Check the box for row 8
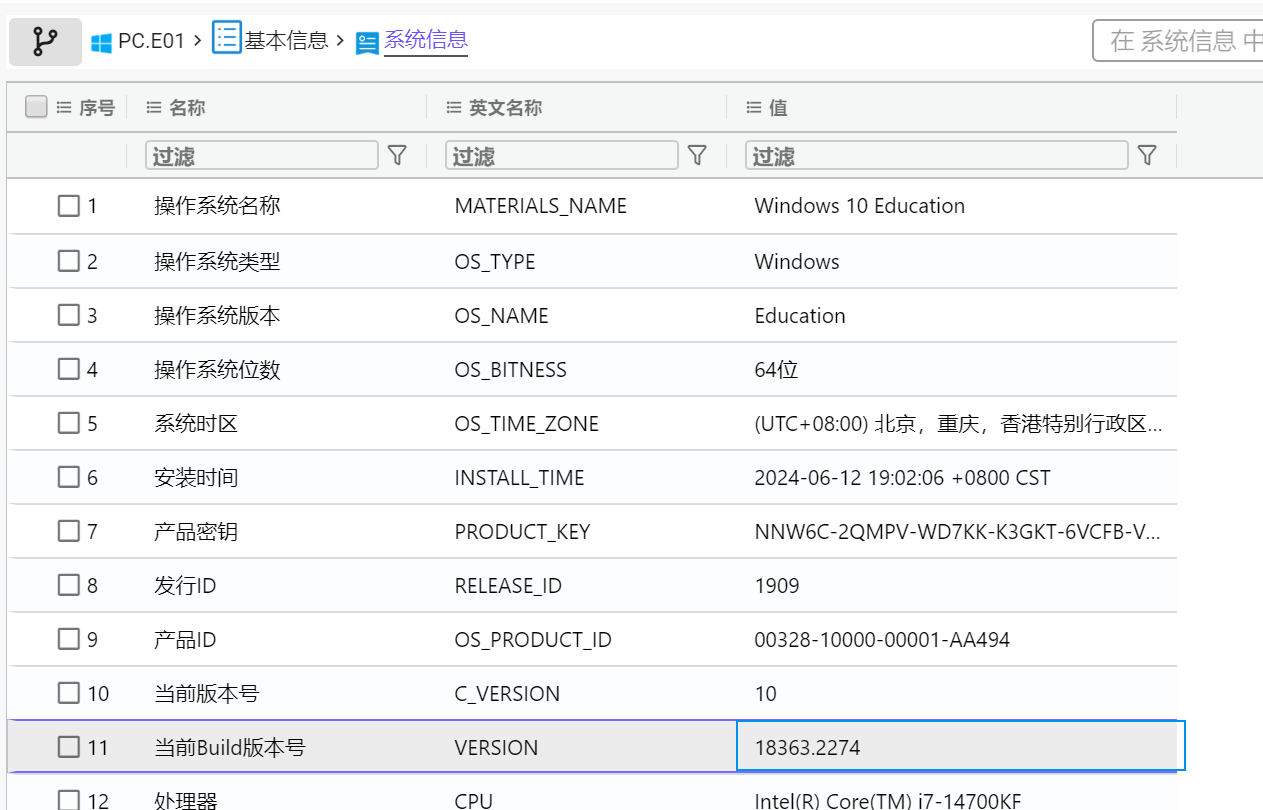 (x=68, y=585)
